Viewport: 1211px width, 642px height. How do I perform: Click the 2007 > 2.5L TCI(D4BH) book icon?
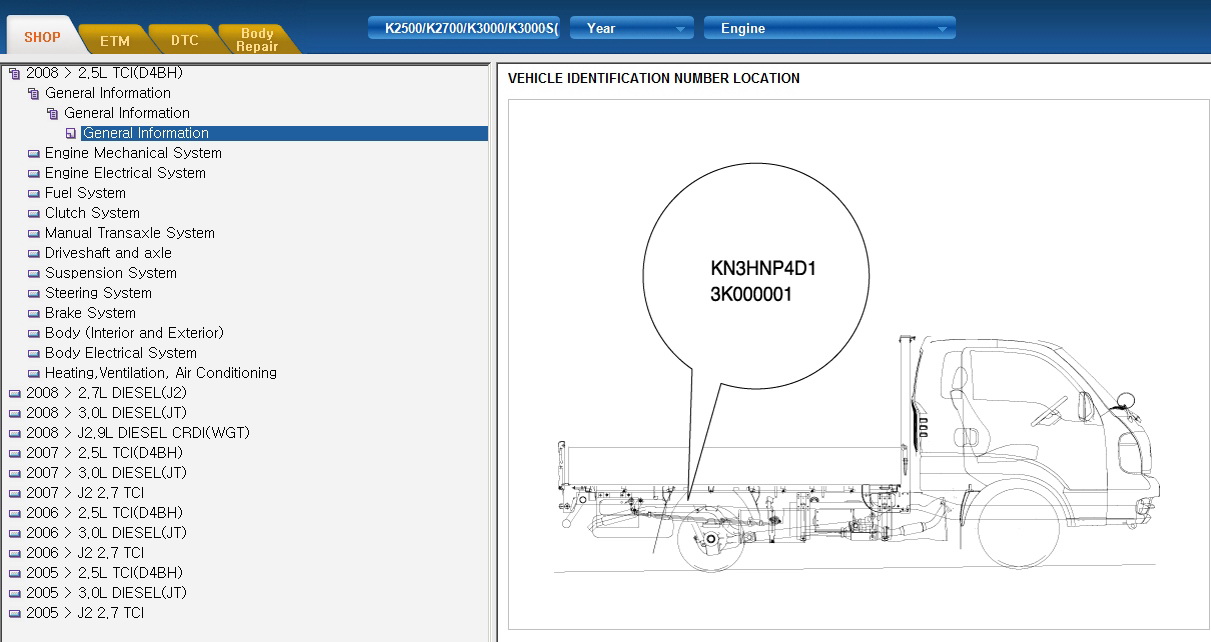14,453
